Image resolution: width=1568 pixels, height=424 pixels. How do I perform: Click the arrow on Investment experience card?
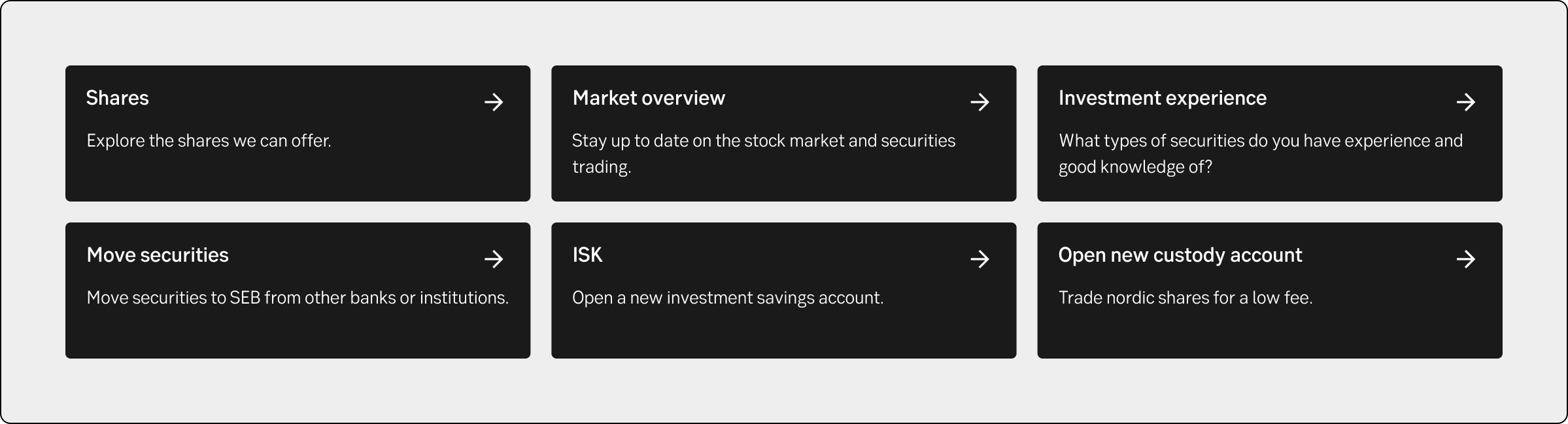1466,102
